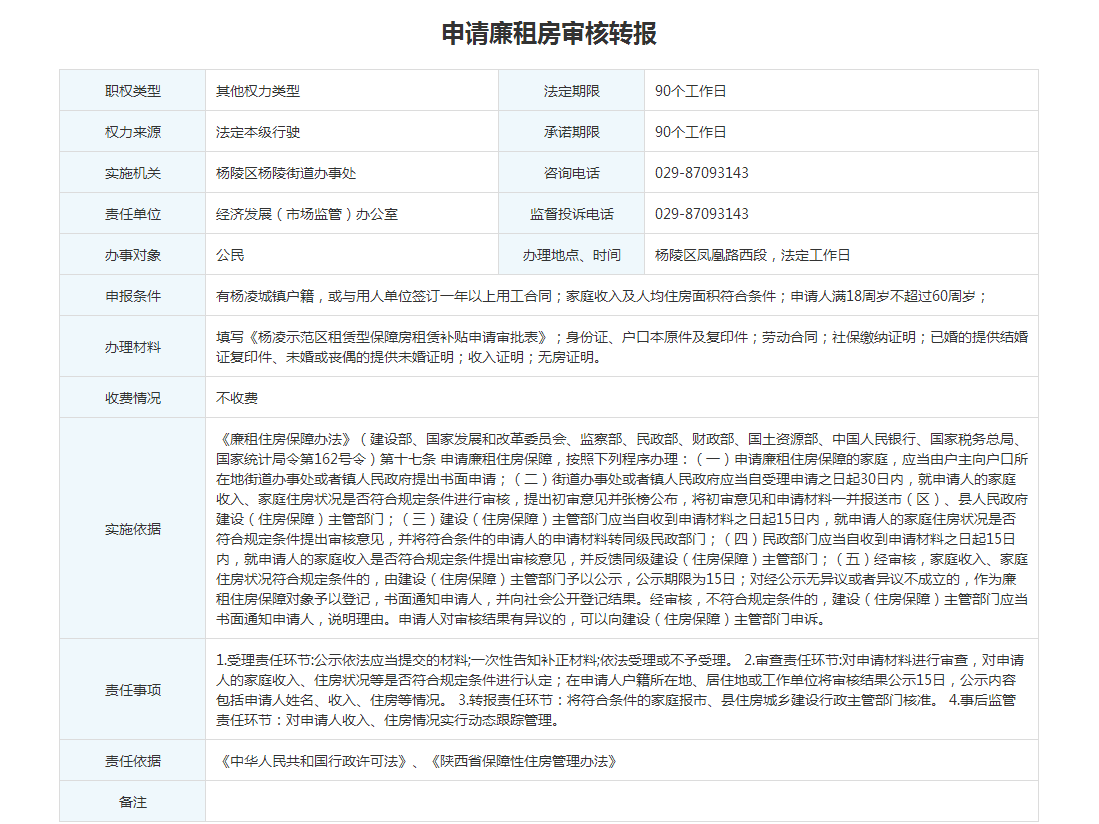Click the 申报条件 label cell
The width and height of the screenshot is (1099, 824).
click(132, 296)
